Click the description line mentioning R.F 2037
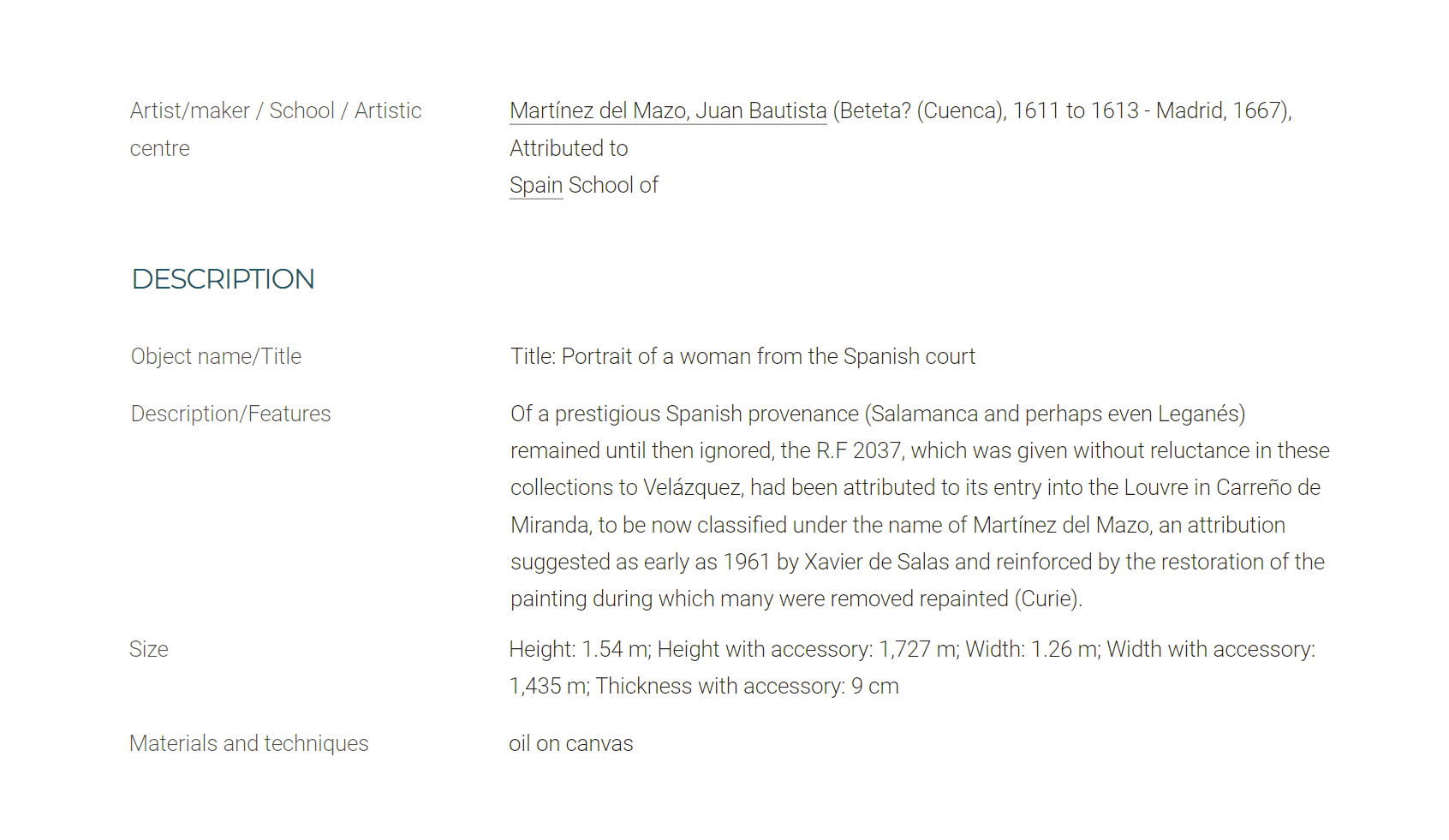1449x840 pixels. point(920,450)
